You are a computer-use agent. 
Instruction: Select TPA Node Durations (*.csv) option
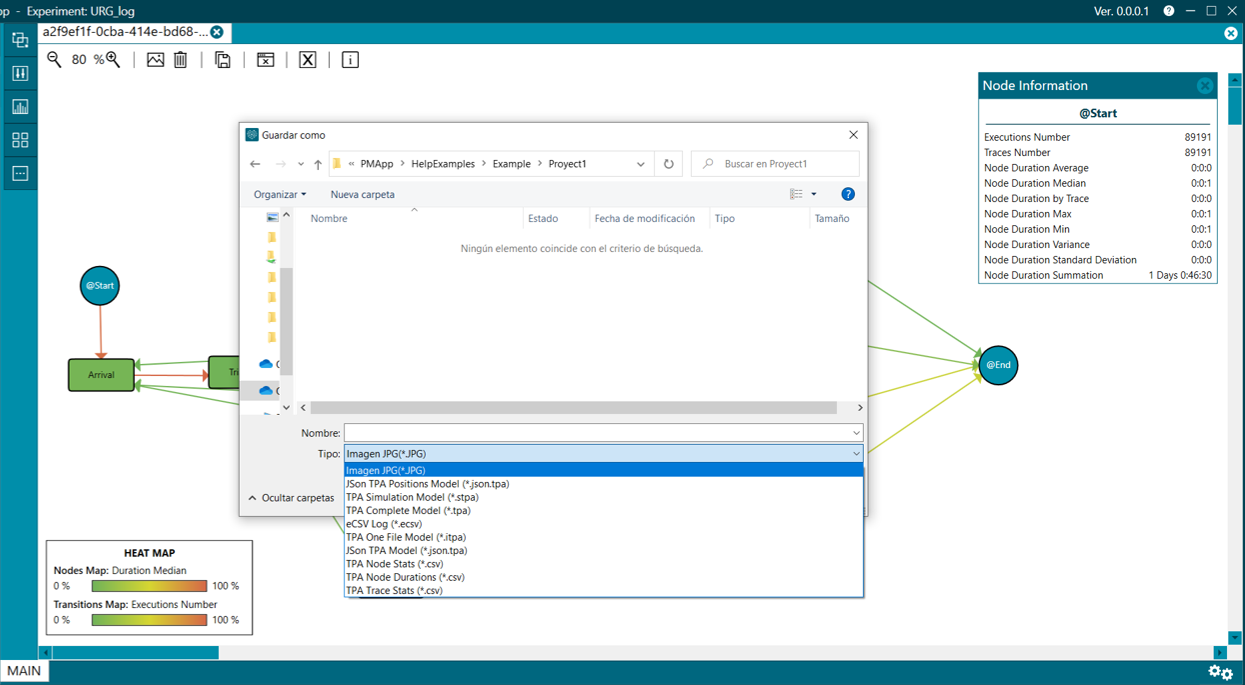[603, 577]
